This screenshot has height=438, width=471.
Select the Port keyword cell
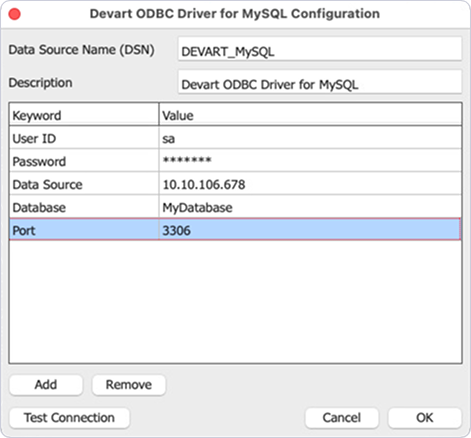84,229
